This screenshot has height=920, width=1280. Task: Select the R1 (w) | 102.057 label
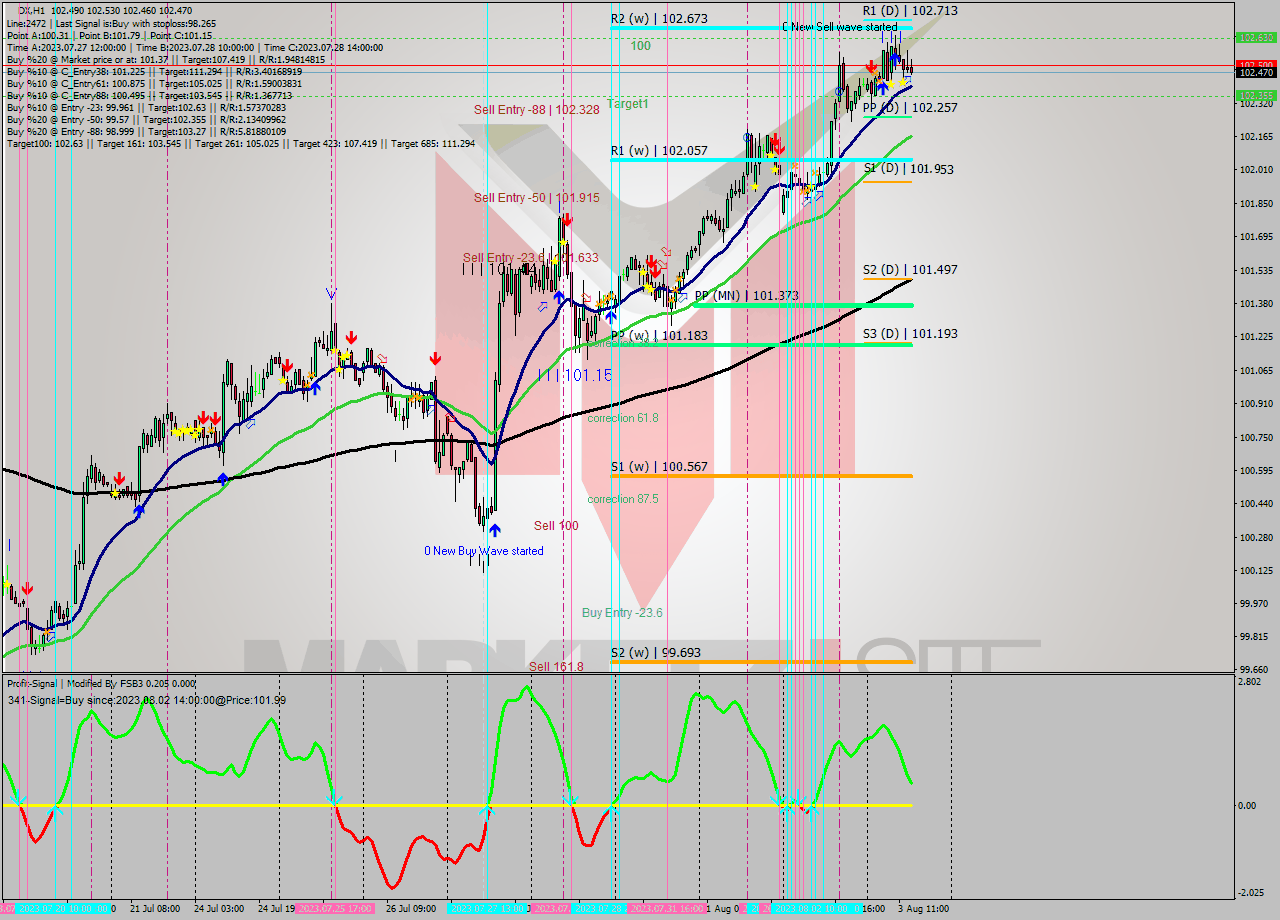pos(659,151)
